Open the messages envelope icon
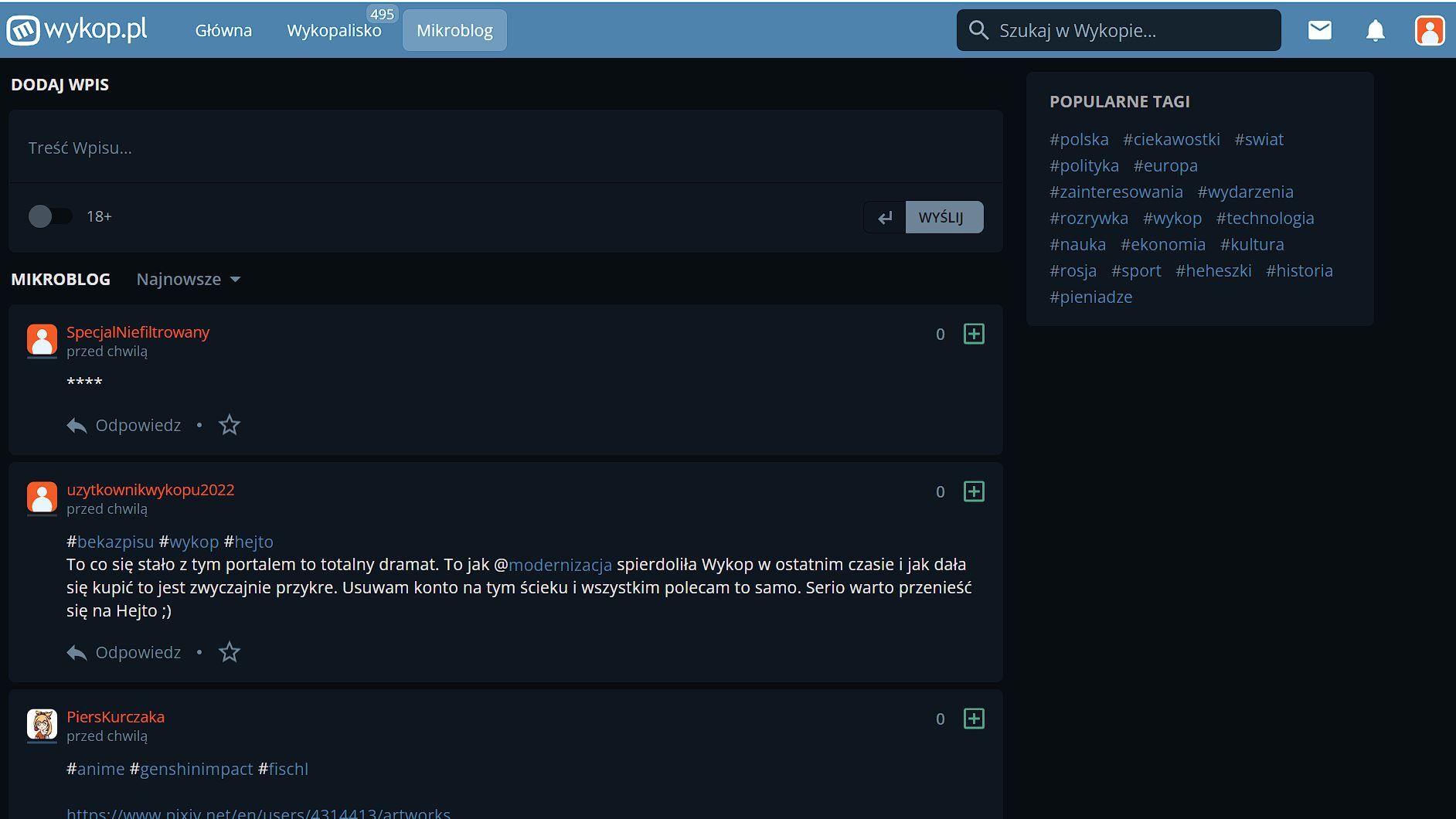1456x819 pixels. [x=1319, y=31]
